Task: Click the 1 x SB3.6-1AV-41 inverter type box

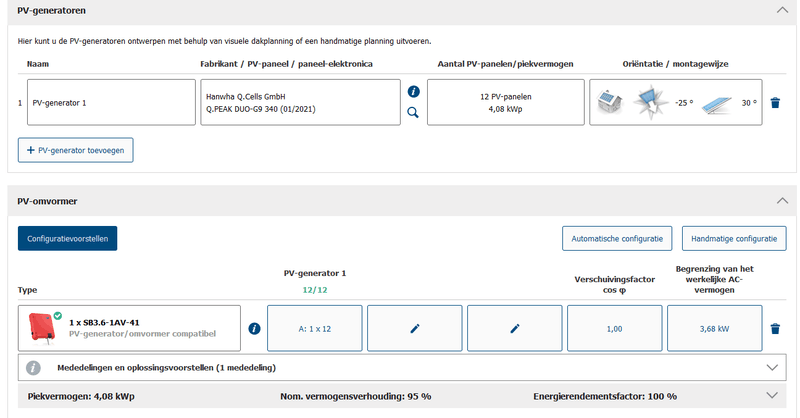Action: pyautogui.click(x=129, y=328)
